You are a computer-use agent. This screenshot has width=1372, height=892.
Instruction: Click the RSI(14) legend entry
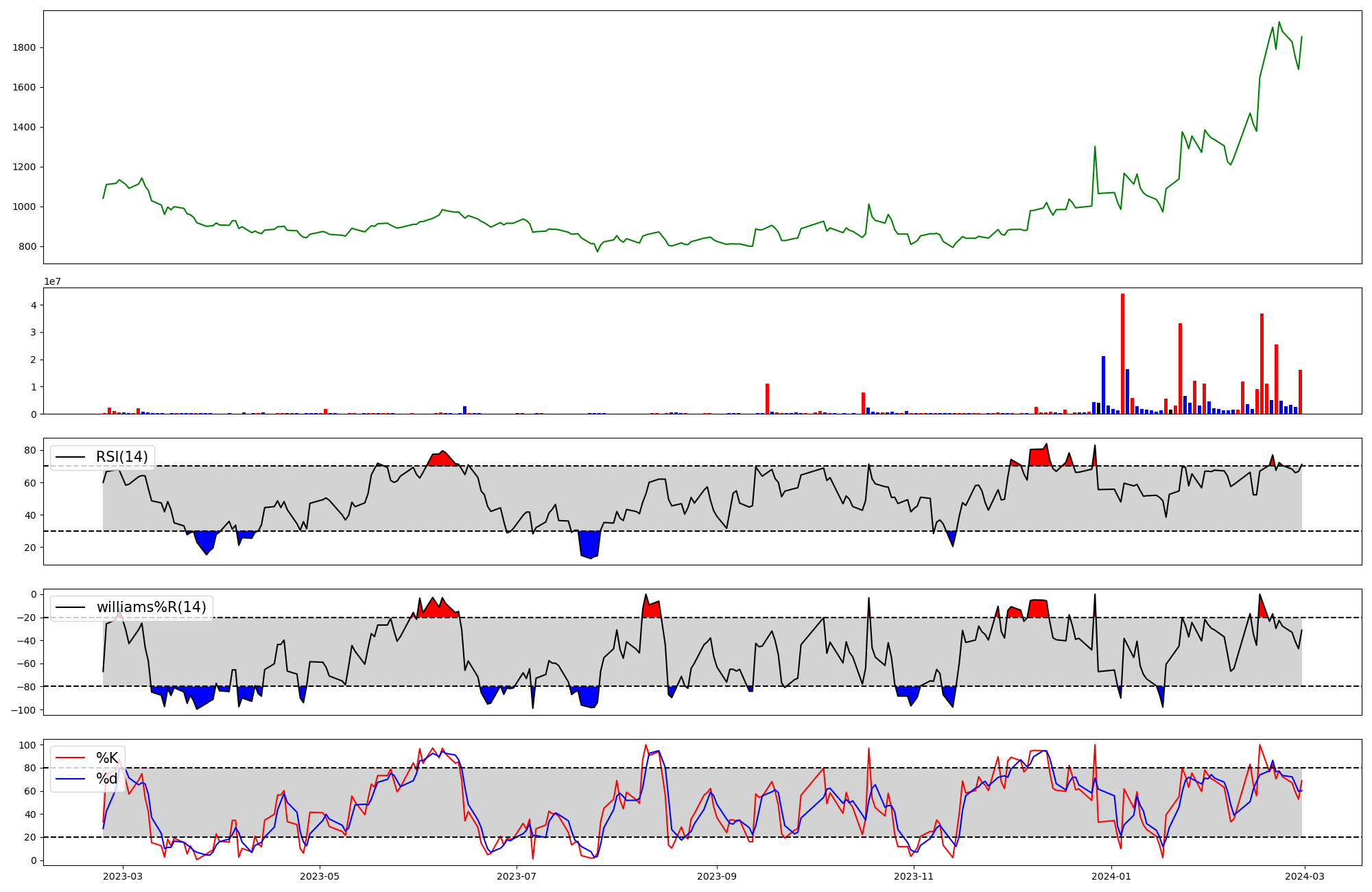121,457
